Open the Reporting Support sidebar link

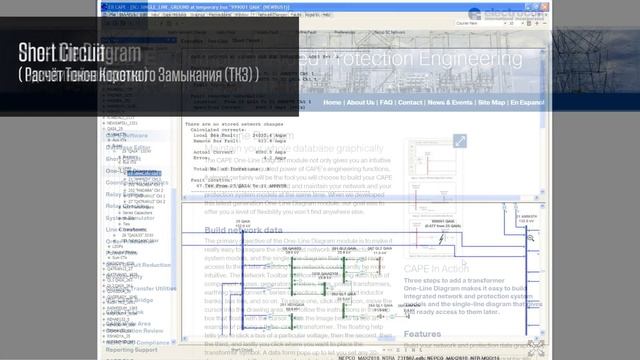click(131, 350)
